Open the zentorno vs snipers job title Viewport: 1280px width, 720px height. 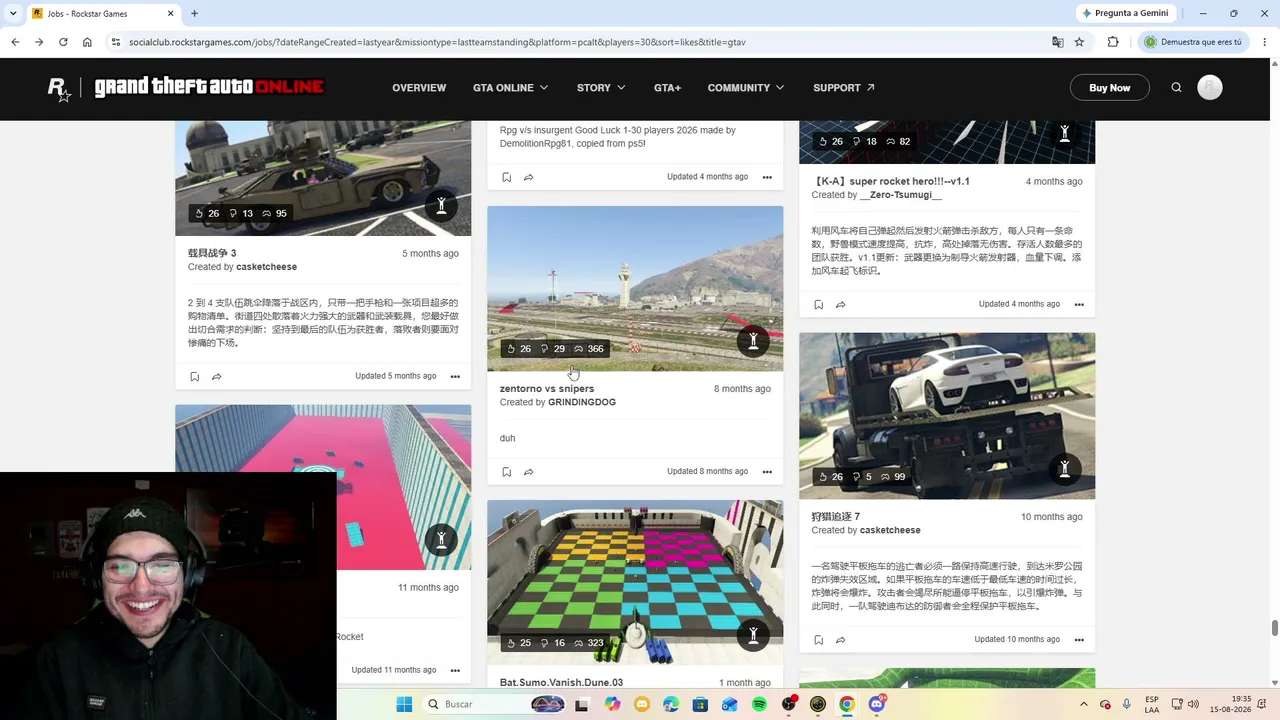[x=547, y=389]
